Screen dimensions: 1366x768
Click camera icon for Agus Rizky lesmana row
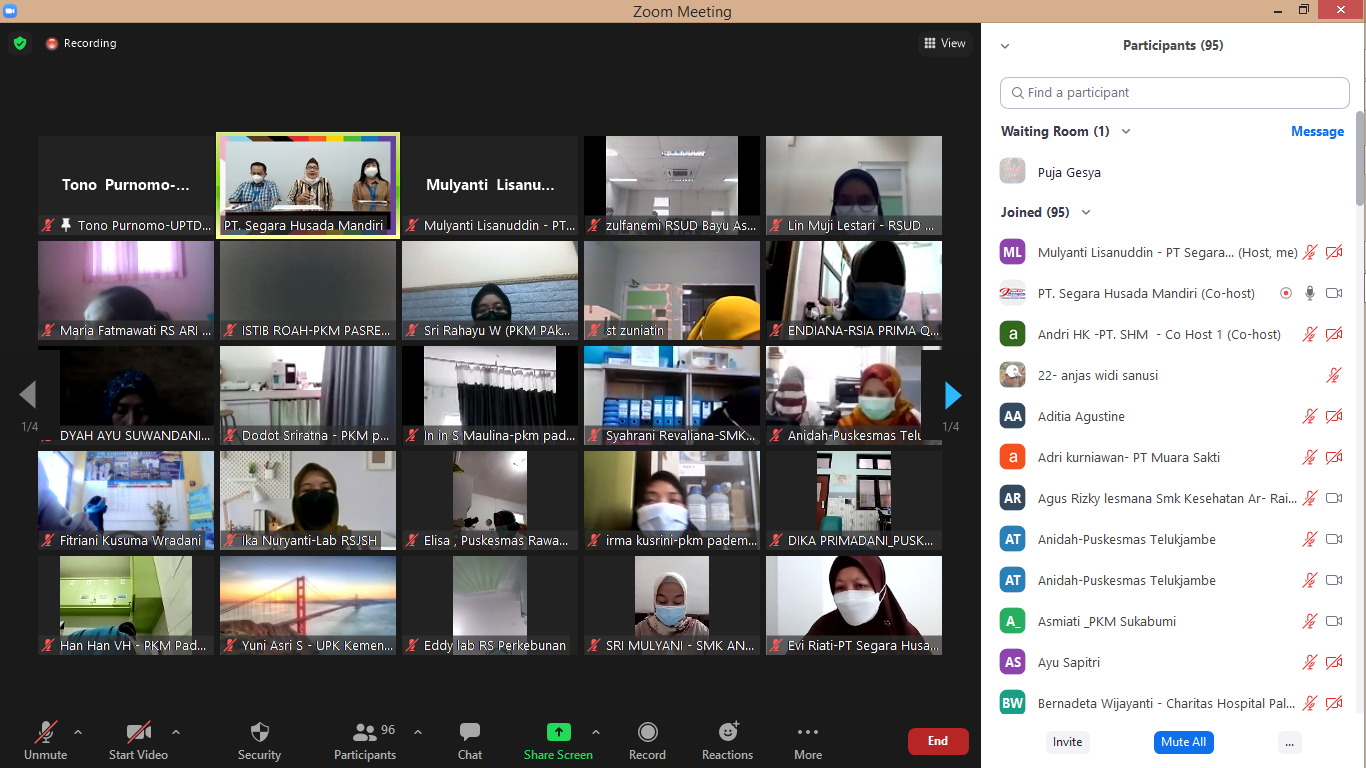coord(1334,498)
